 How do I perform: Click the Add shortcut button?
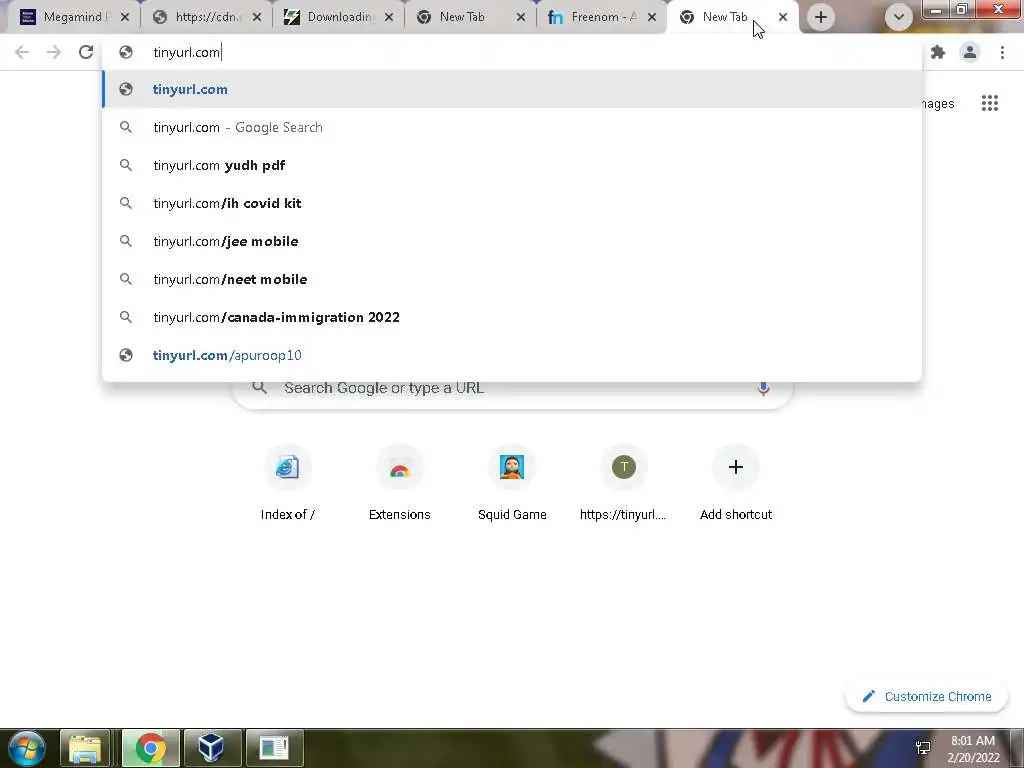[x=736, y=483]
